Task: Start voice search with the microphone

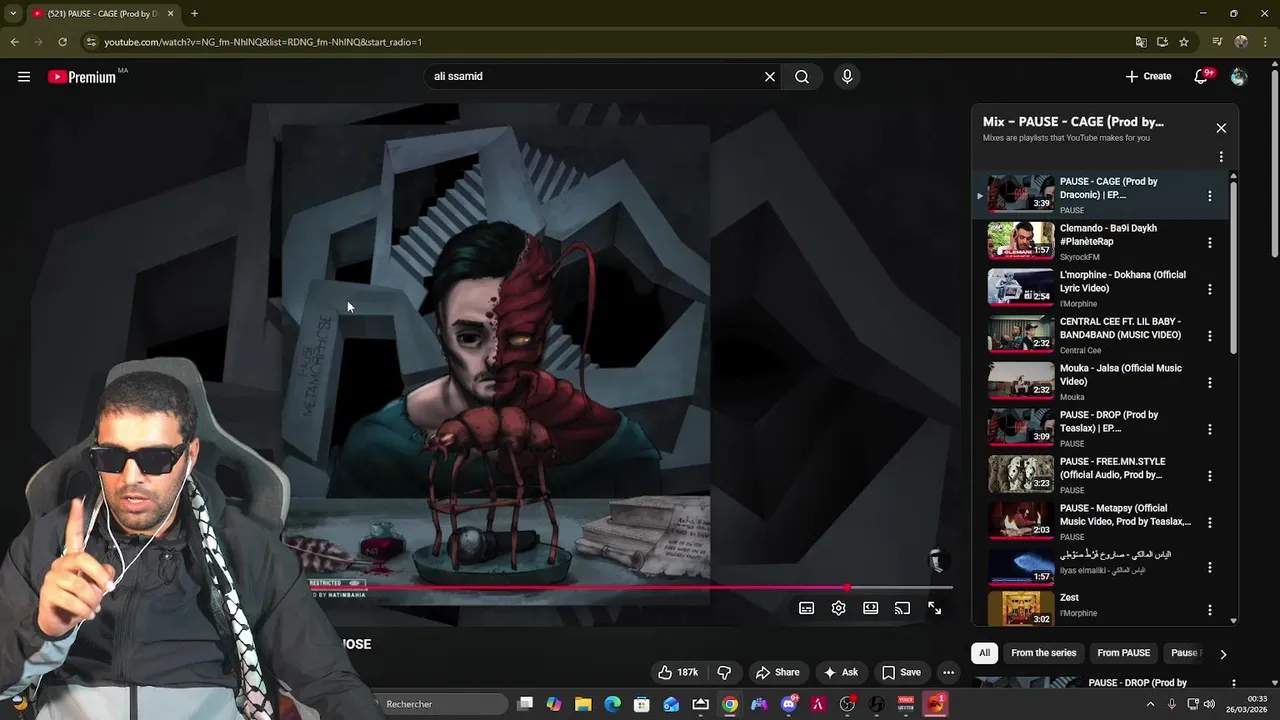Action: [x=847, y=77]
